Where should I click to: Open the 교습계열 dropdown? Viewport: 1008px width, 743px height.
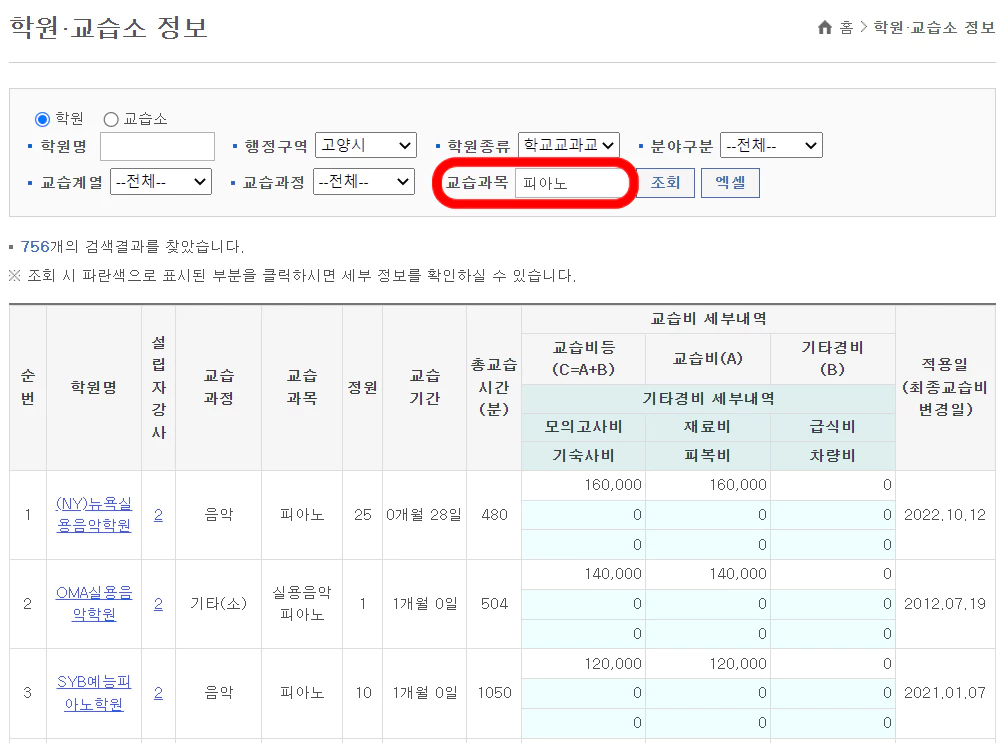click(x=161, y=182)
